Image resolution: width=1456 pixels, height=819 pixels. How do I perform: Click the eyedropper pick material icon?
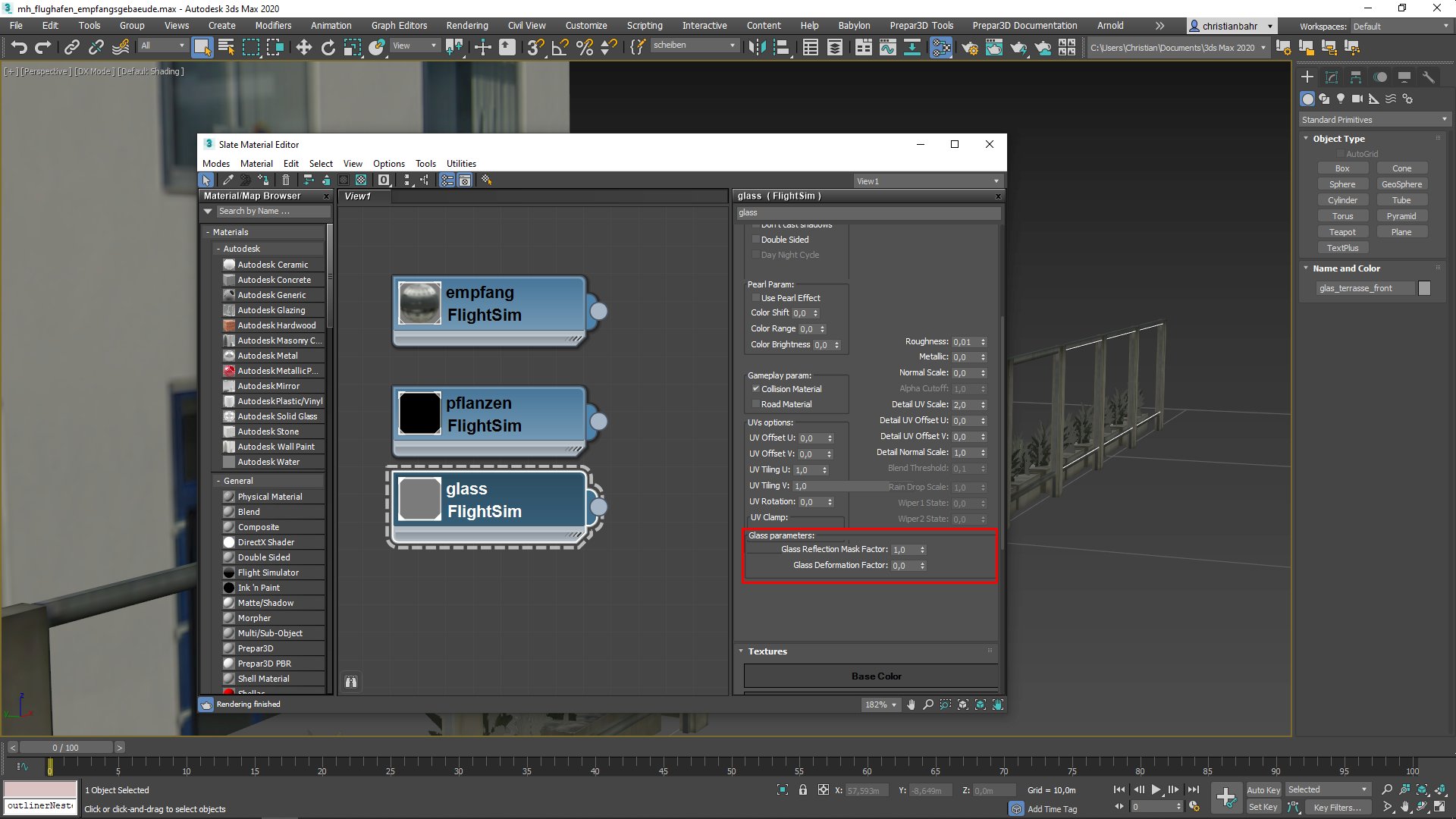click(227, 180)
